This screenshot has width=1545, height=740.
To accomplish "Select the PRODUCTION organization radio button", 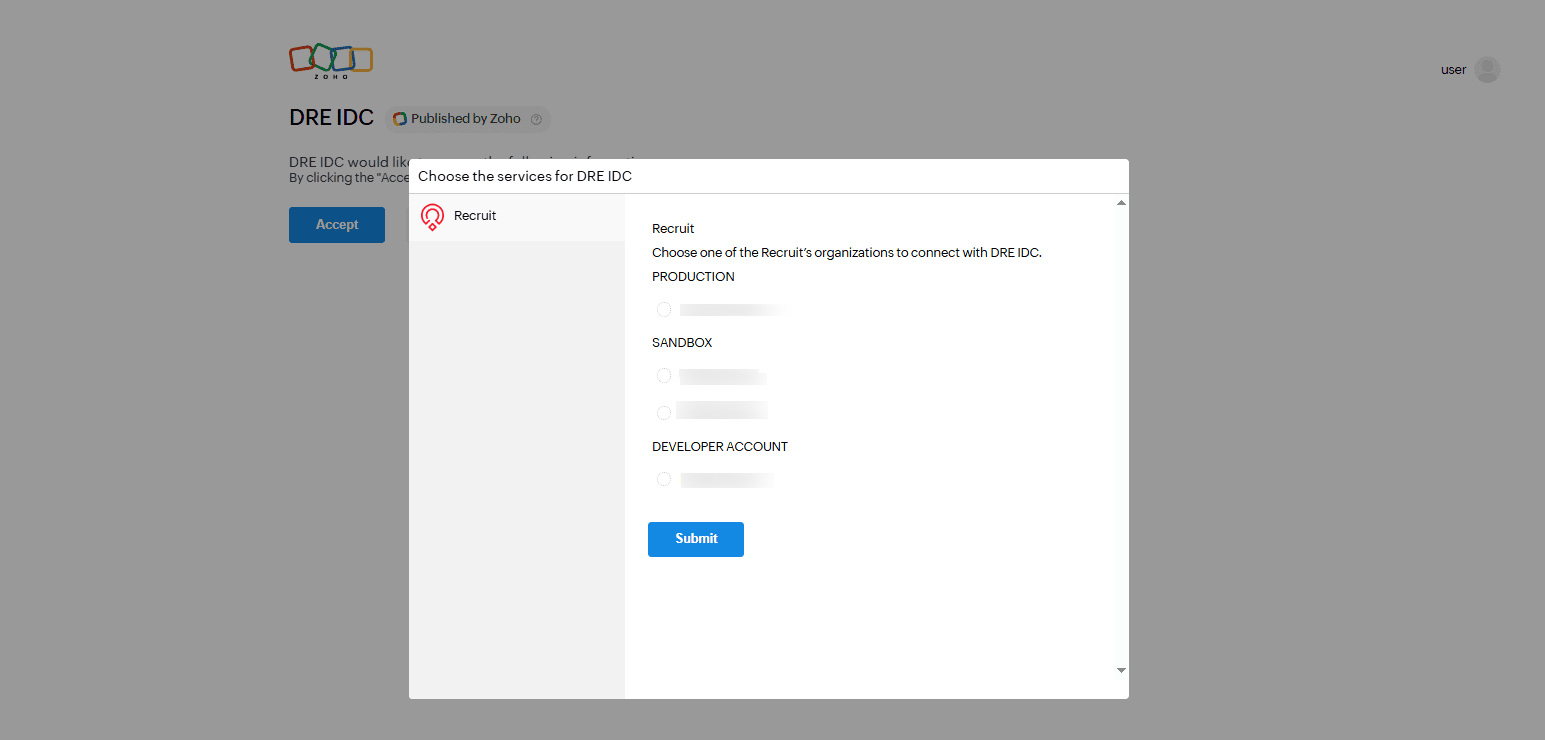I will [664, 309].
